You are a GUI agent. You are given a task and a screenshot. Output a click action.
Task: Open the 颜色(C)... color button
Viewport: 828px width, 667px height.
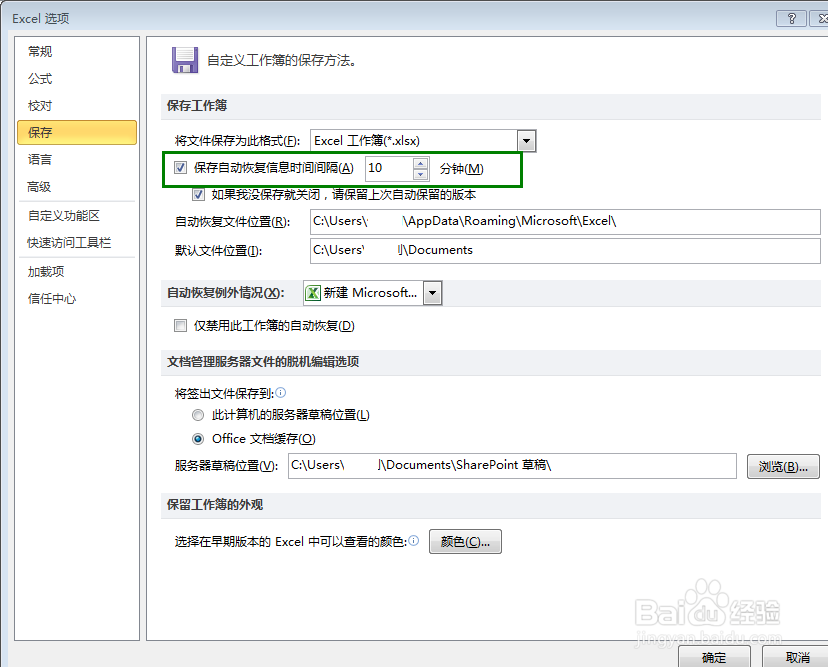[465, 542]
